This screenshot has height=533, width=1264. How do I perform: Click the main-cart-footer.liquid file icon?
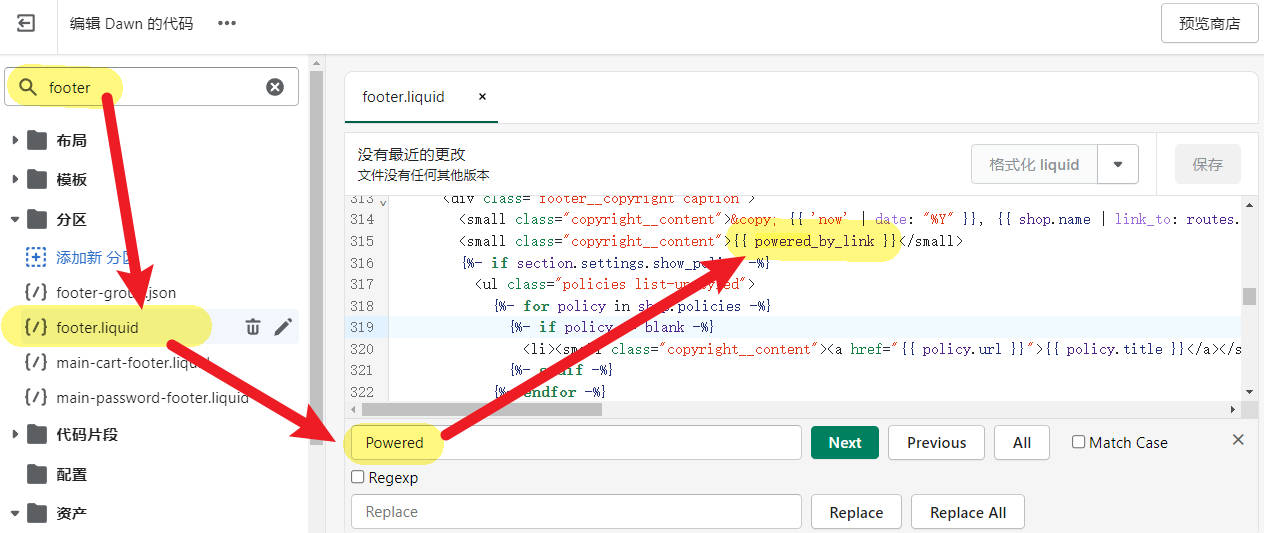(x=35, y=362)
